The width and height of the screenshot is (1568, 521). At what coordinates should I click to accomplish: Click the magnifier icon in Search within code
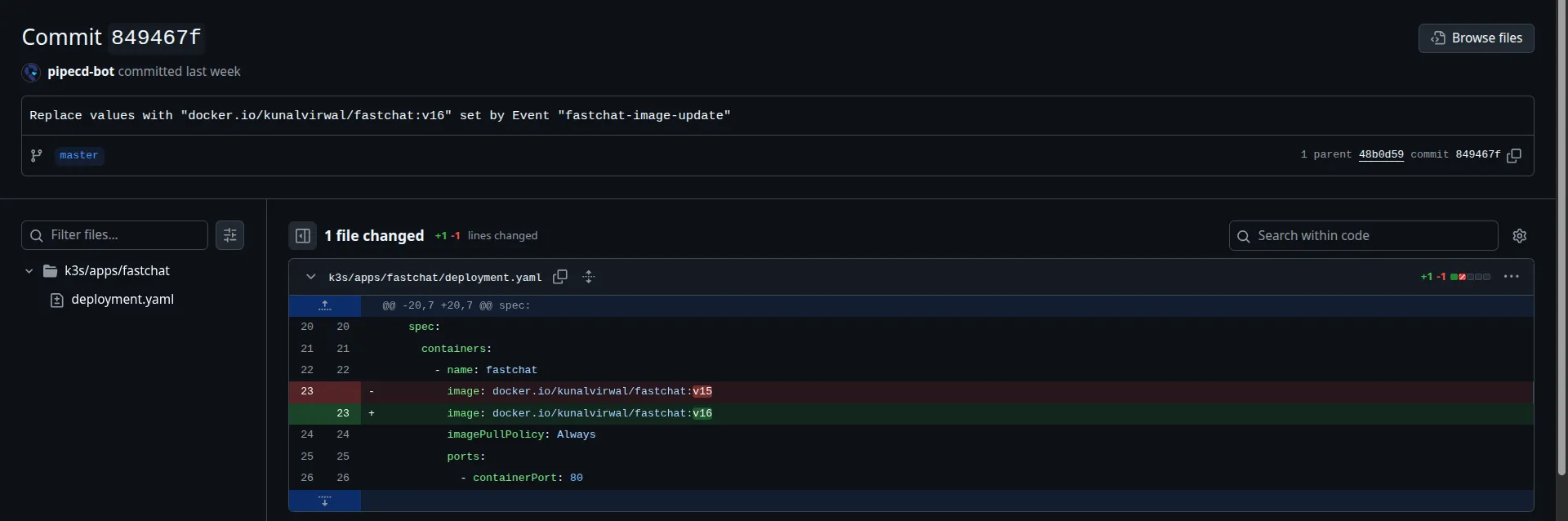pyautogui.click(x=1244, y=237)
